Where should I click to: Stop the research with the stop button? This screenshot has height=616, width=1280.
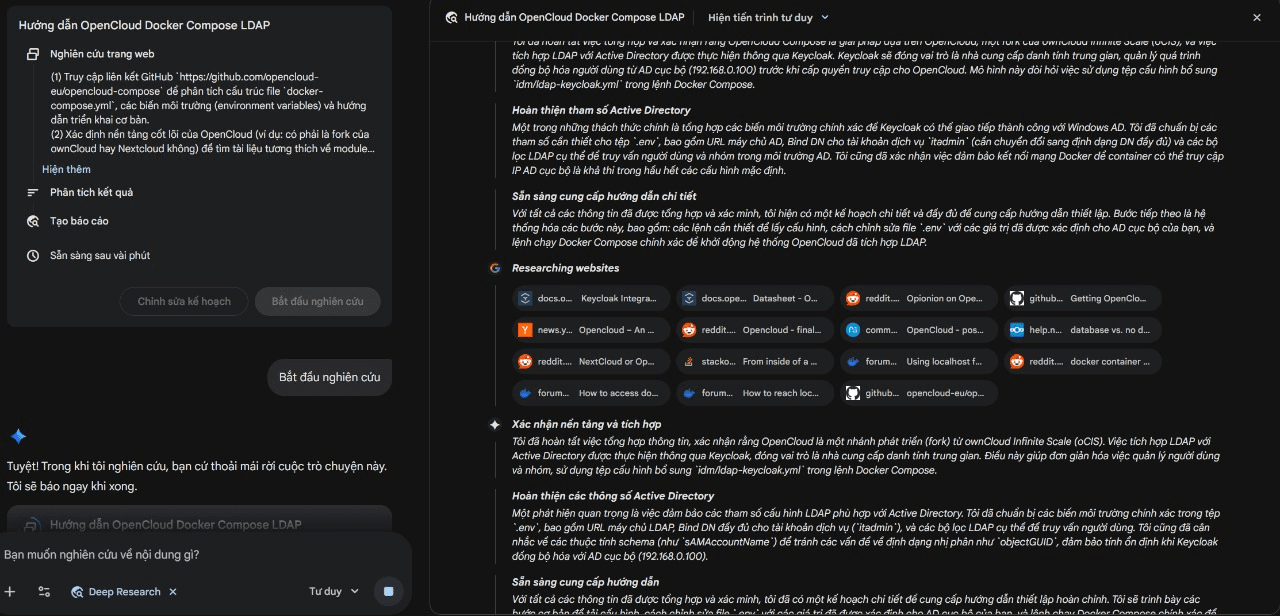[x=388, y=592]
